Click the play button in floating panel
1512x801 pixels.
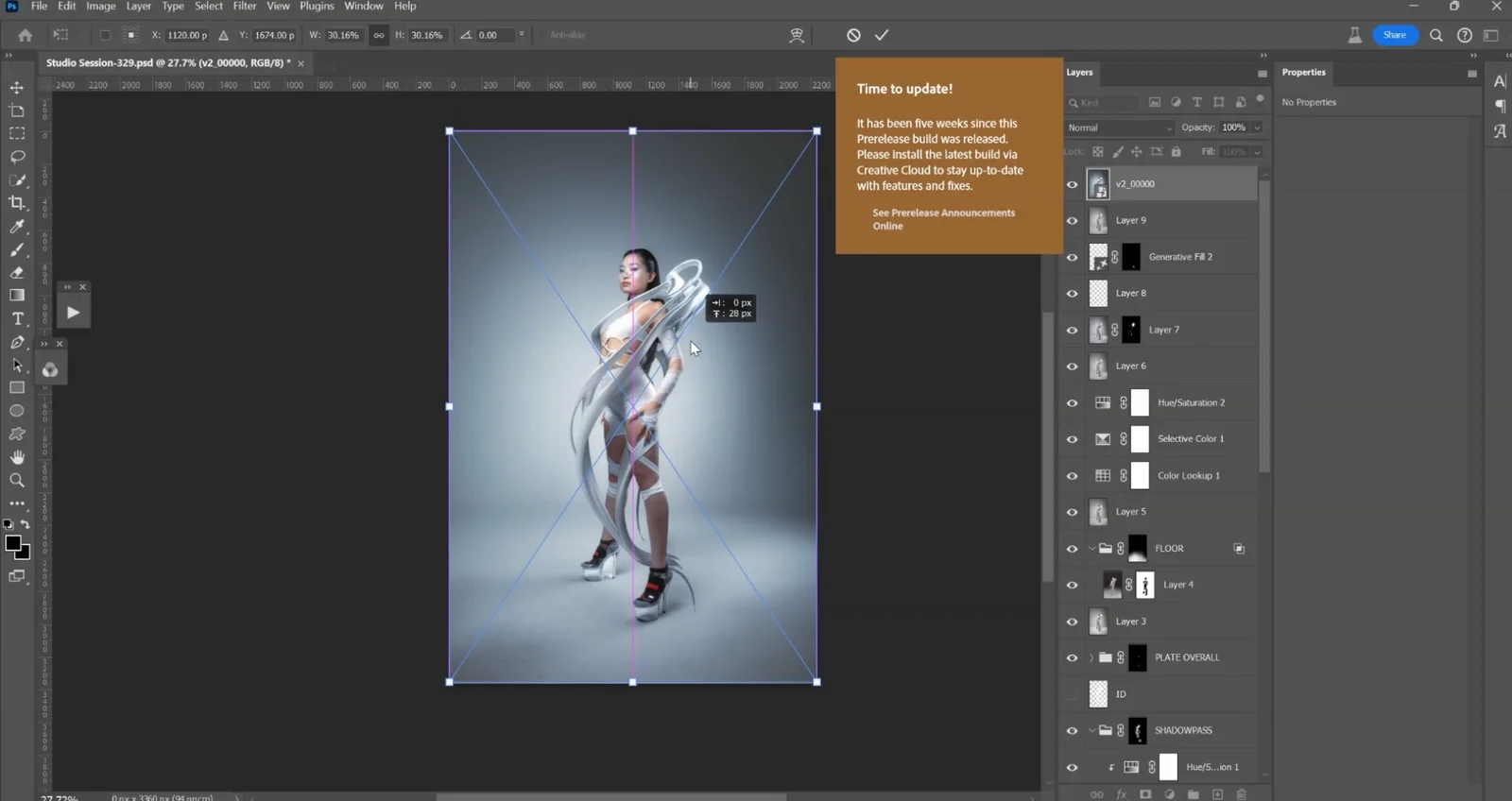click(x=74, y=313)
